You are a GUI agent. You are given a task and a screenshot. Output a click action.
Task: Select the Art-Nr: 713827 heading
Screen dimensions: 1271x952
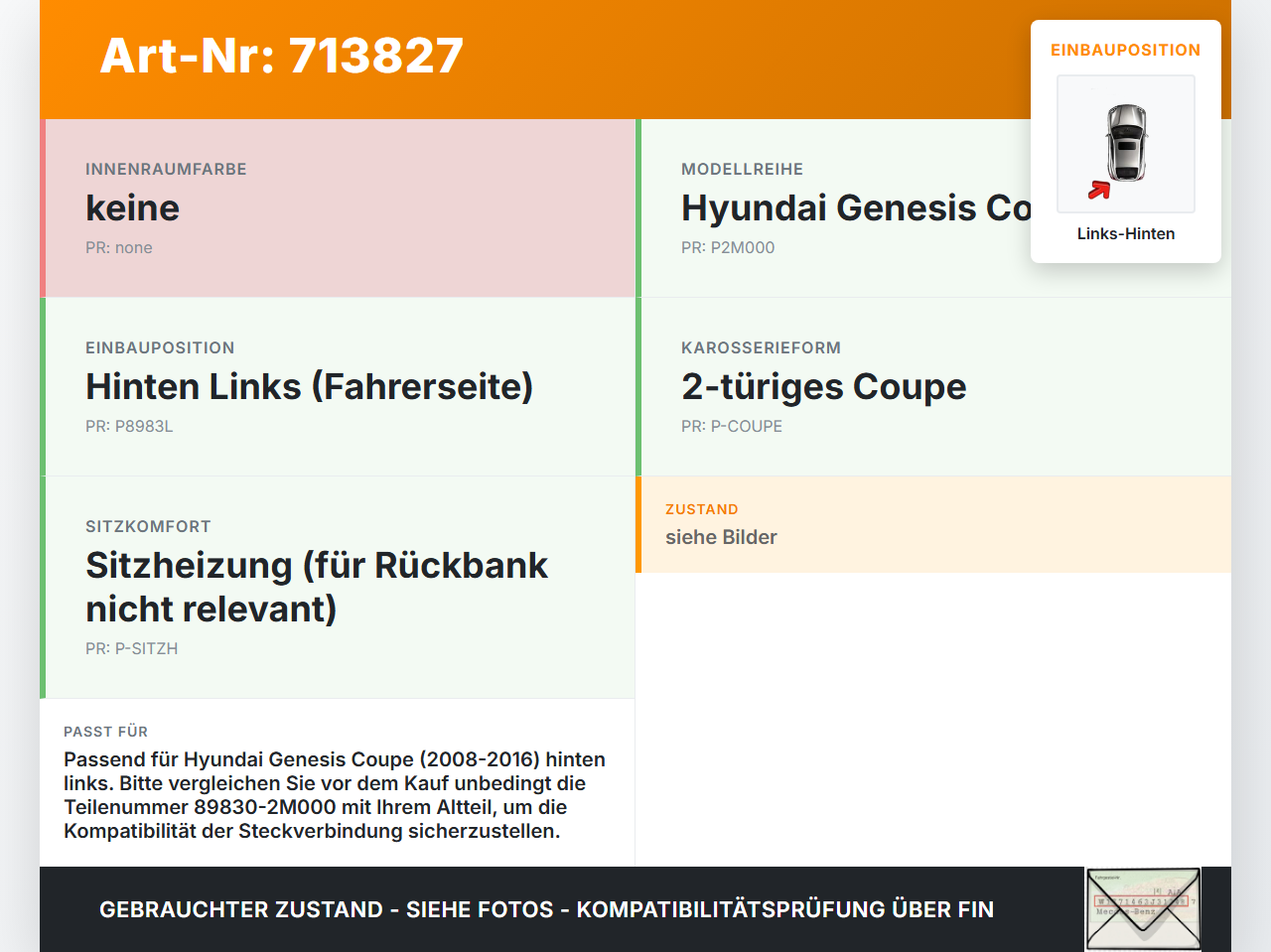click(x=282, y=56)
